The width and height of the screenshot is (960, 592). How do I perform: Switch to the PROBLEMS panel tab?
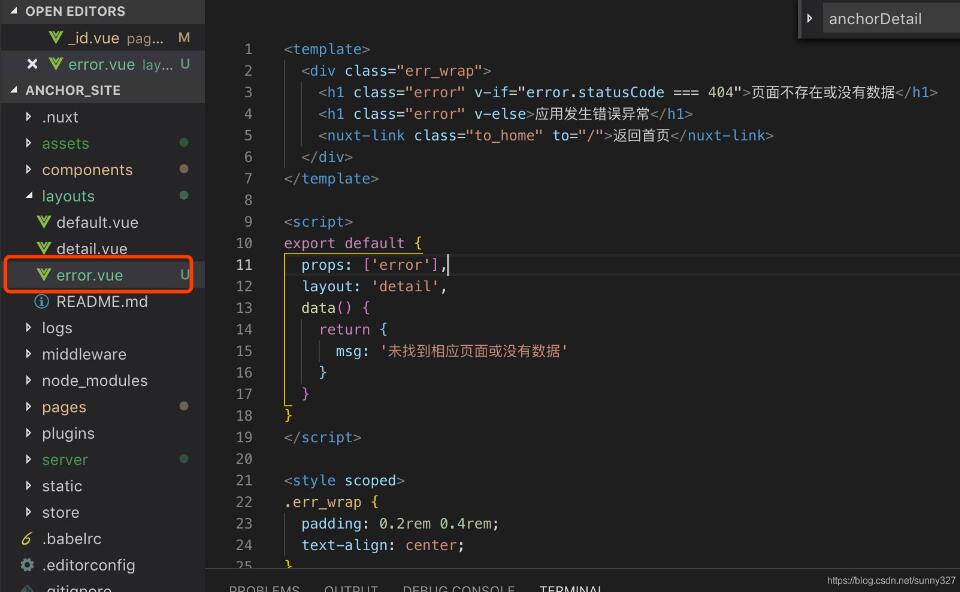[264, 588]
